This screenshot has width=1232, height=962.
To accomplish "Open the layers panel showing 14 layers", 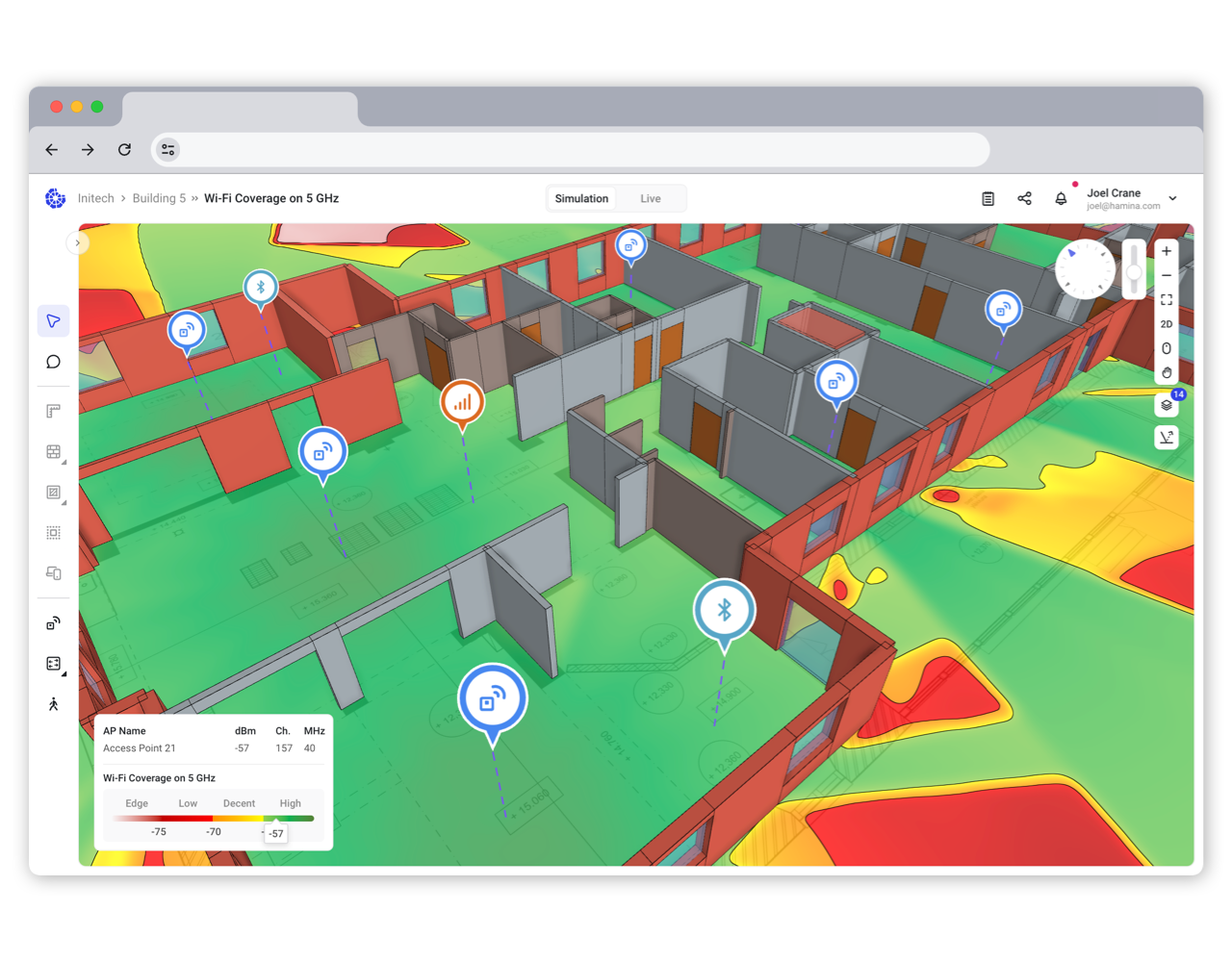I will (x=1167, y=403).
